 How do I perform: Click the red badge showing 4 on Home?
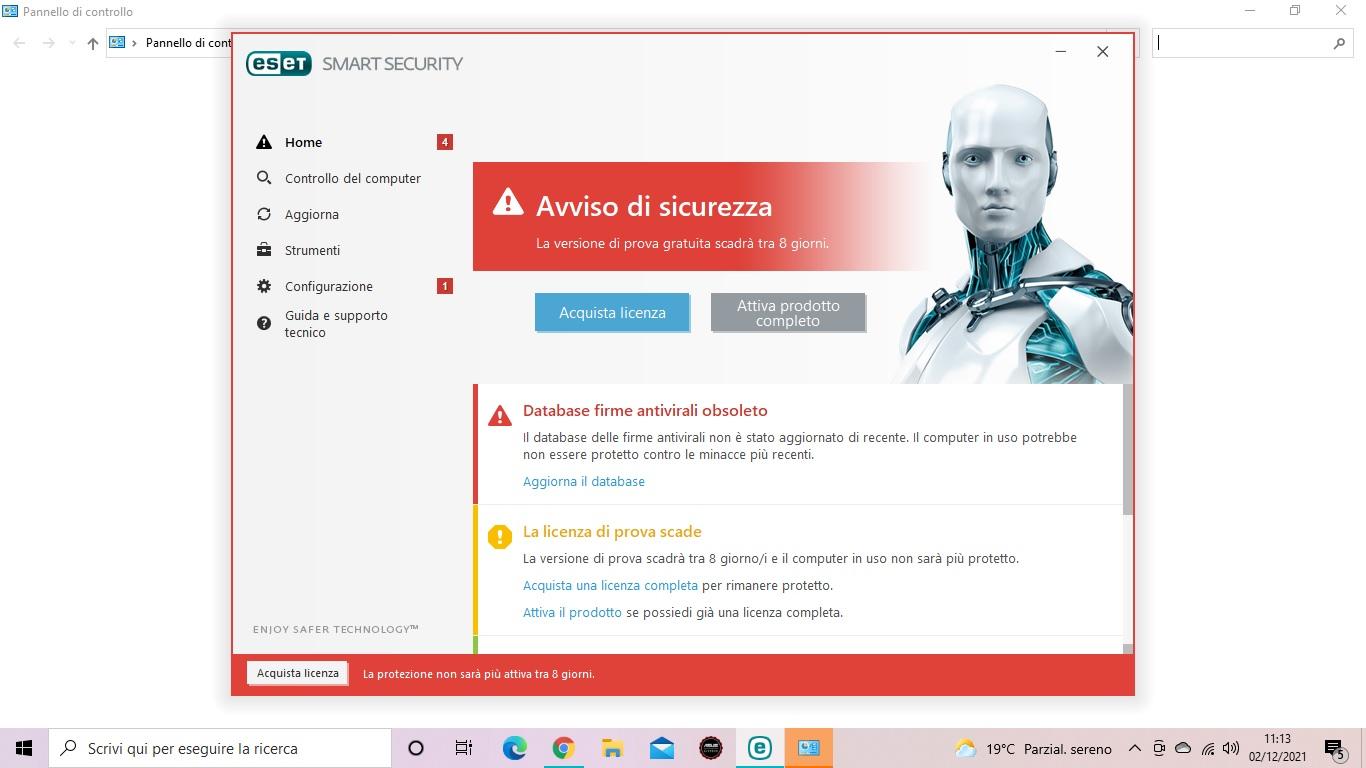pos(445,142)
